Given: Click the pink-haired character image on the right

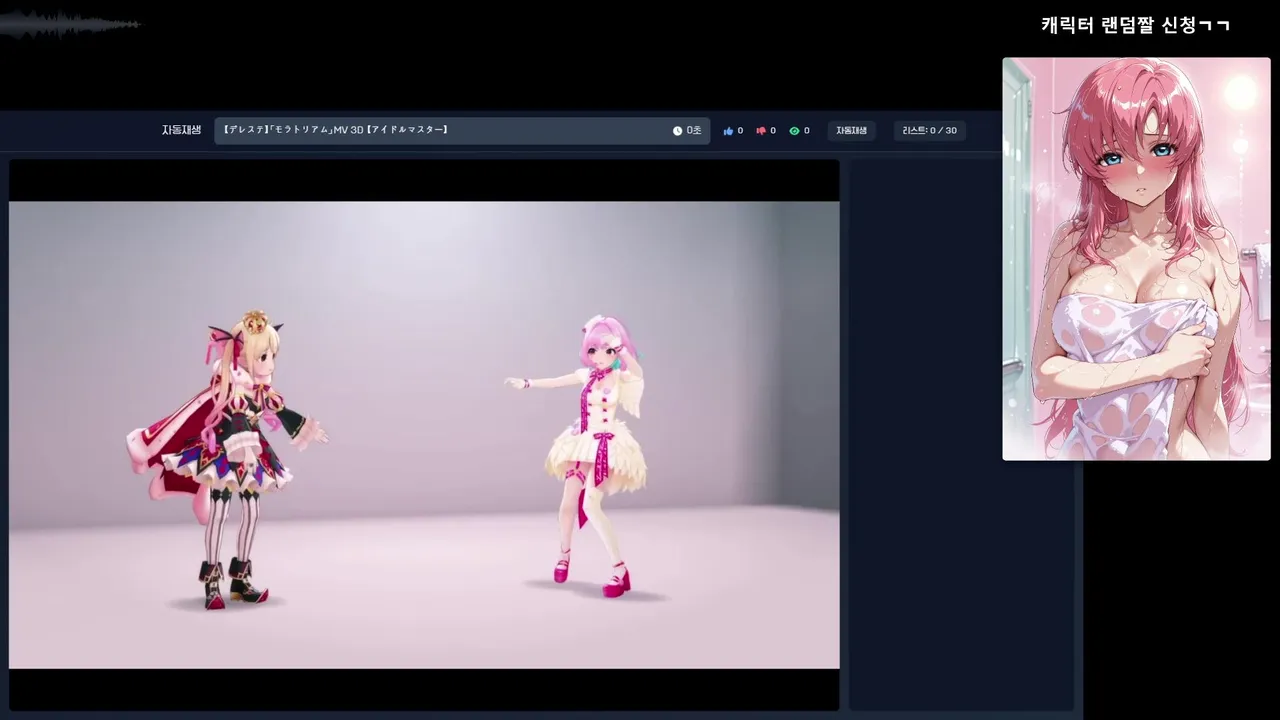Looking at the screenshot, I should [1136, 259].
